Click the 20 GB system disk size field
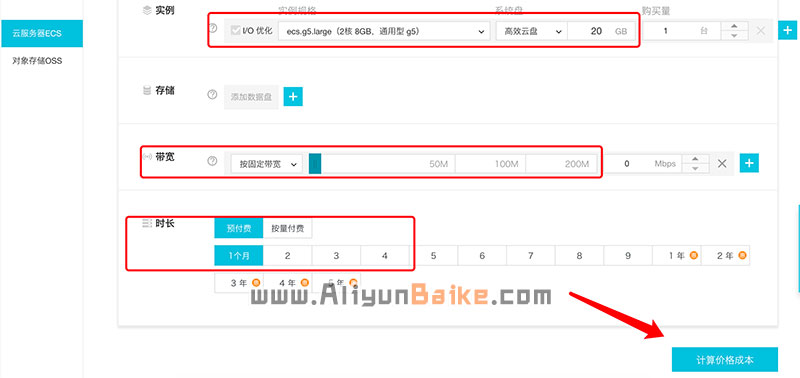Viewport: 800px width, 378px height. [x=601, y=31]
